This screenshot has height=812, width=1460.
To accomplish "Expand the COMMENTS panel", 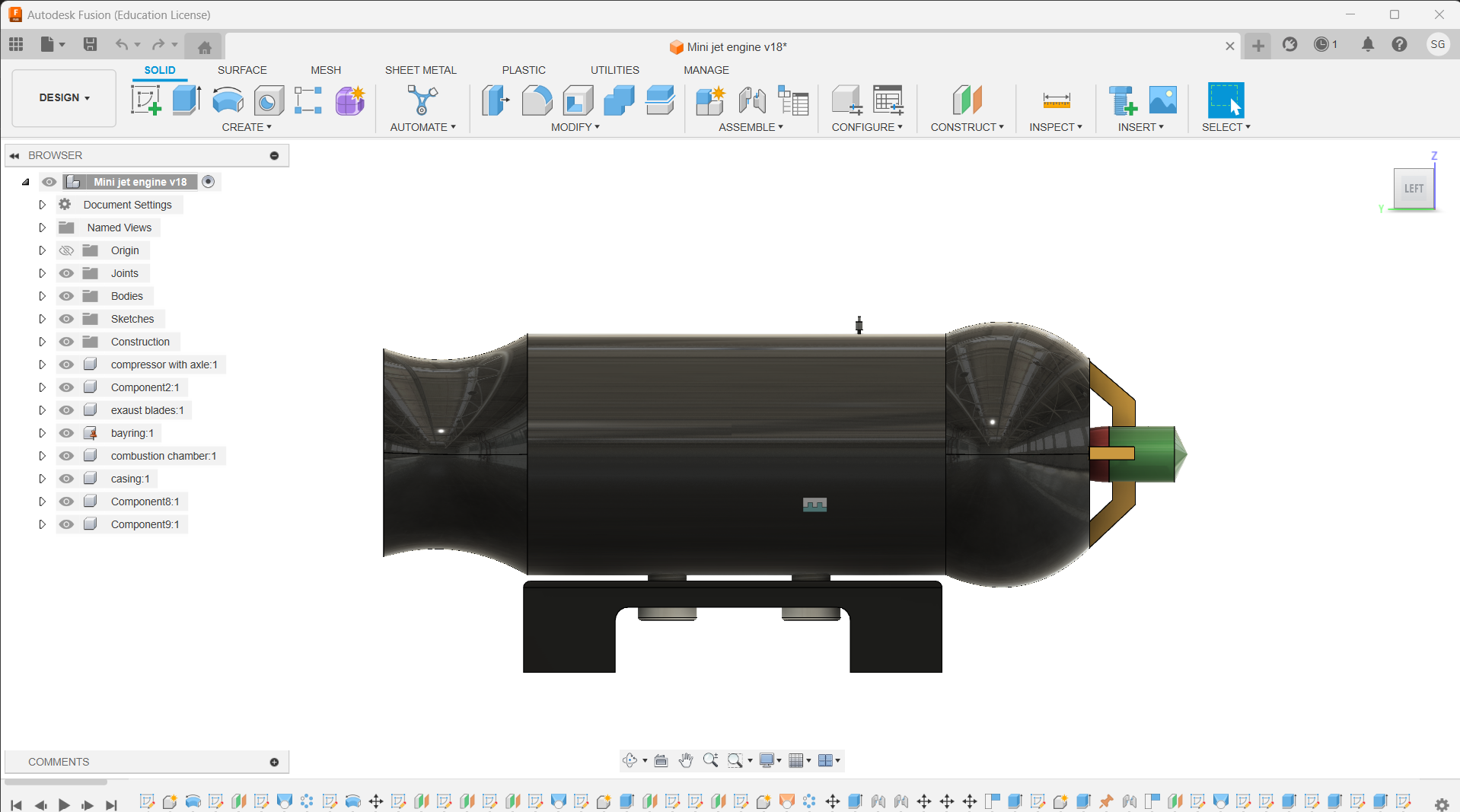I will coord(274,762).
